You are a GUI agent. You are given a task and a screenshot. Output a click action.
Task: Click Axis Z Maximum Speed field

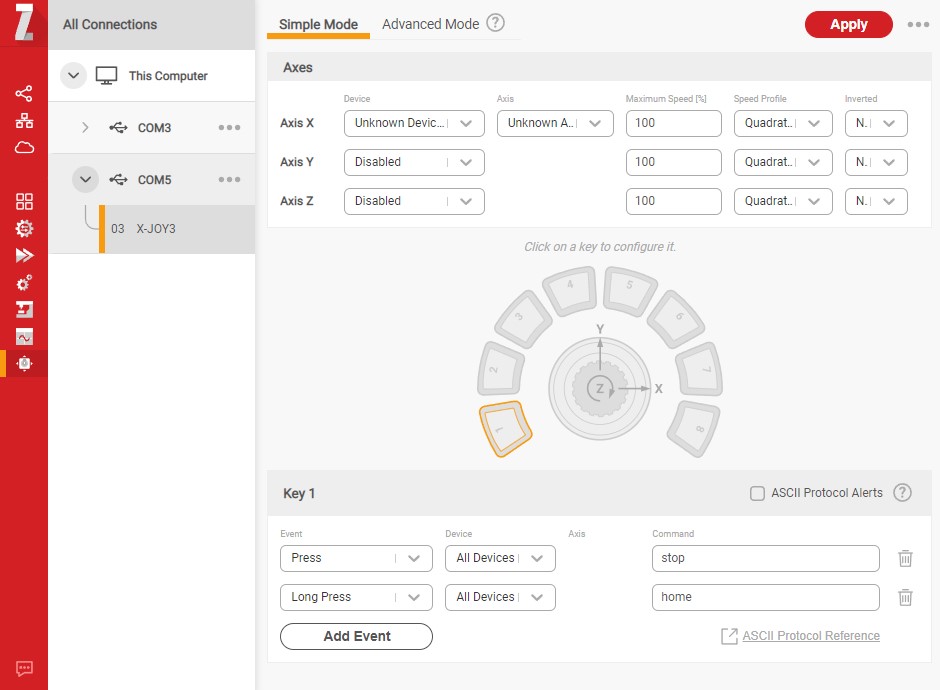(x=673, y=201)
